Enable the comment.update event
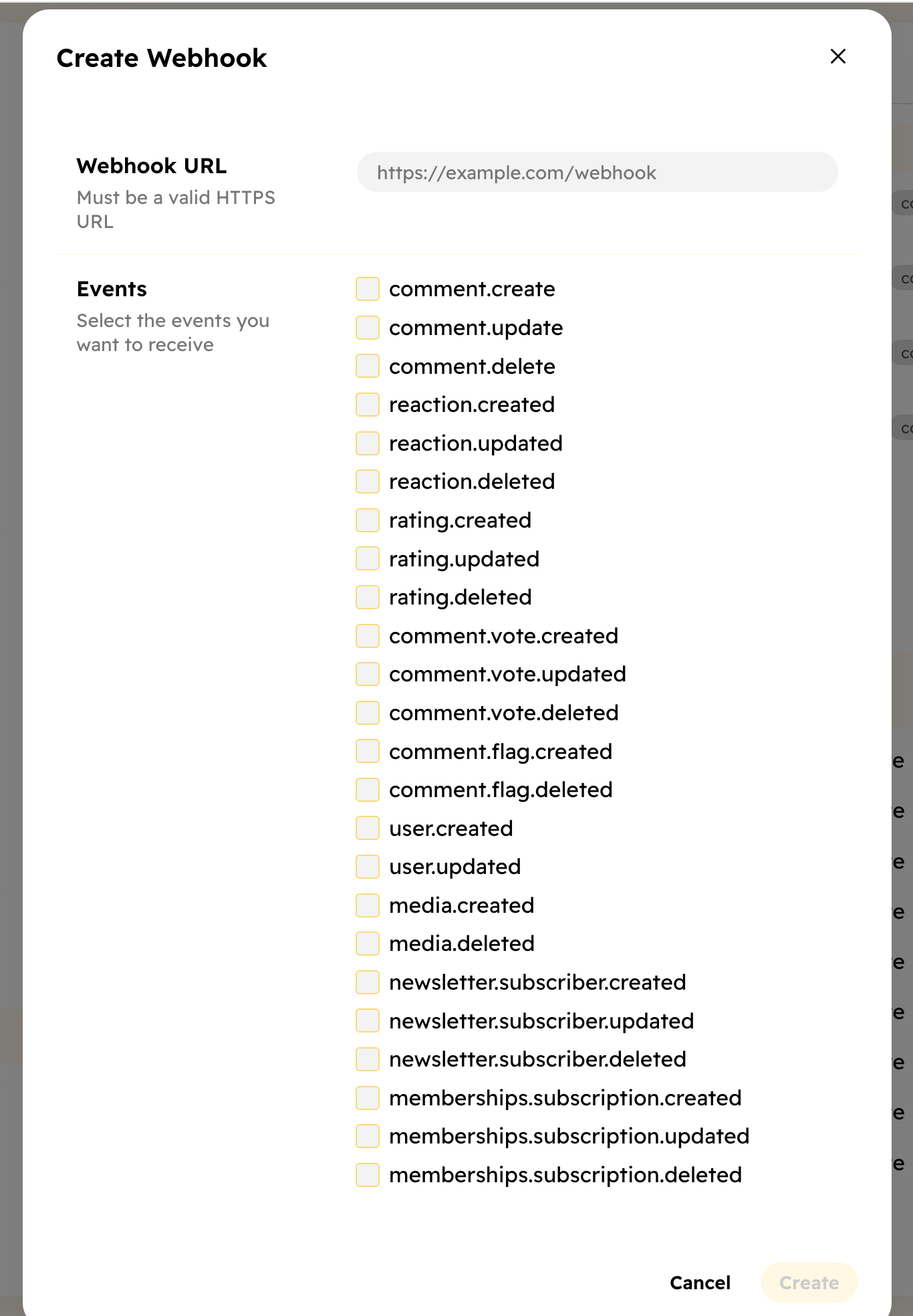Viewport: 913px width, 1316px height. pos(367,328)
